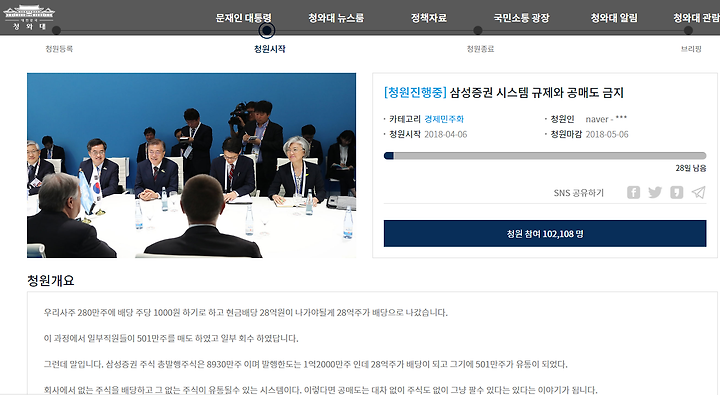
Task: Click the petition title 삼성증권 시스템 규제와 공매도 금지
Action: (x=537, y=92)
